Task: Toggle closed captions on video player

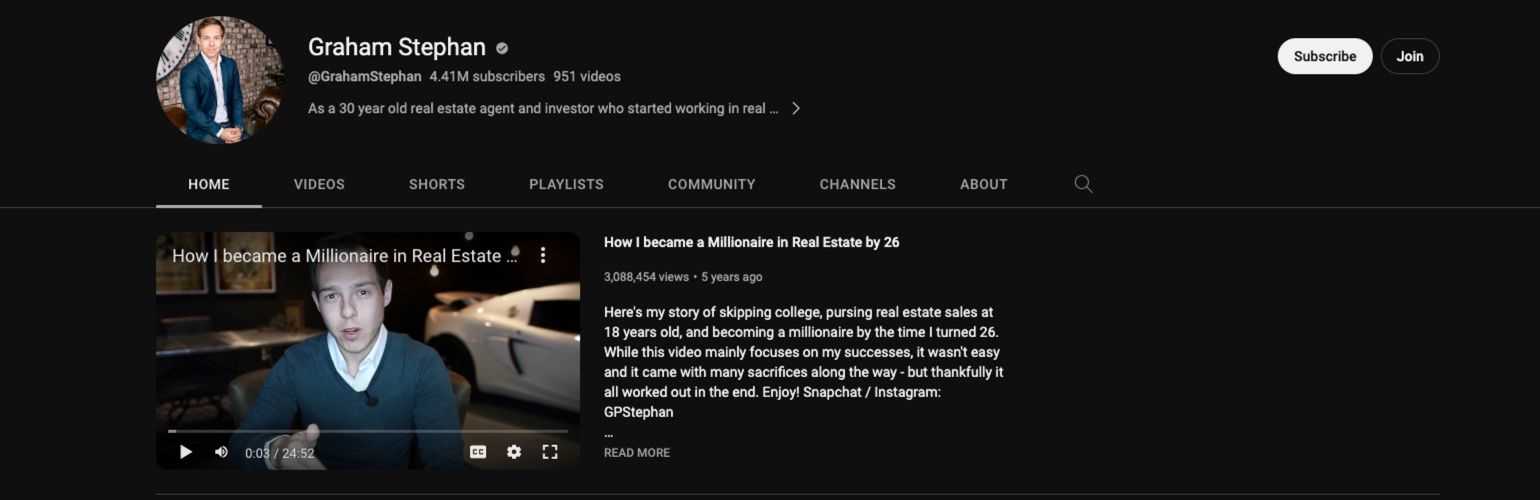Action: pyautogui.click(x=478, y=452)
